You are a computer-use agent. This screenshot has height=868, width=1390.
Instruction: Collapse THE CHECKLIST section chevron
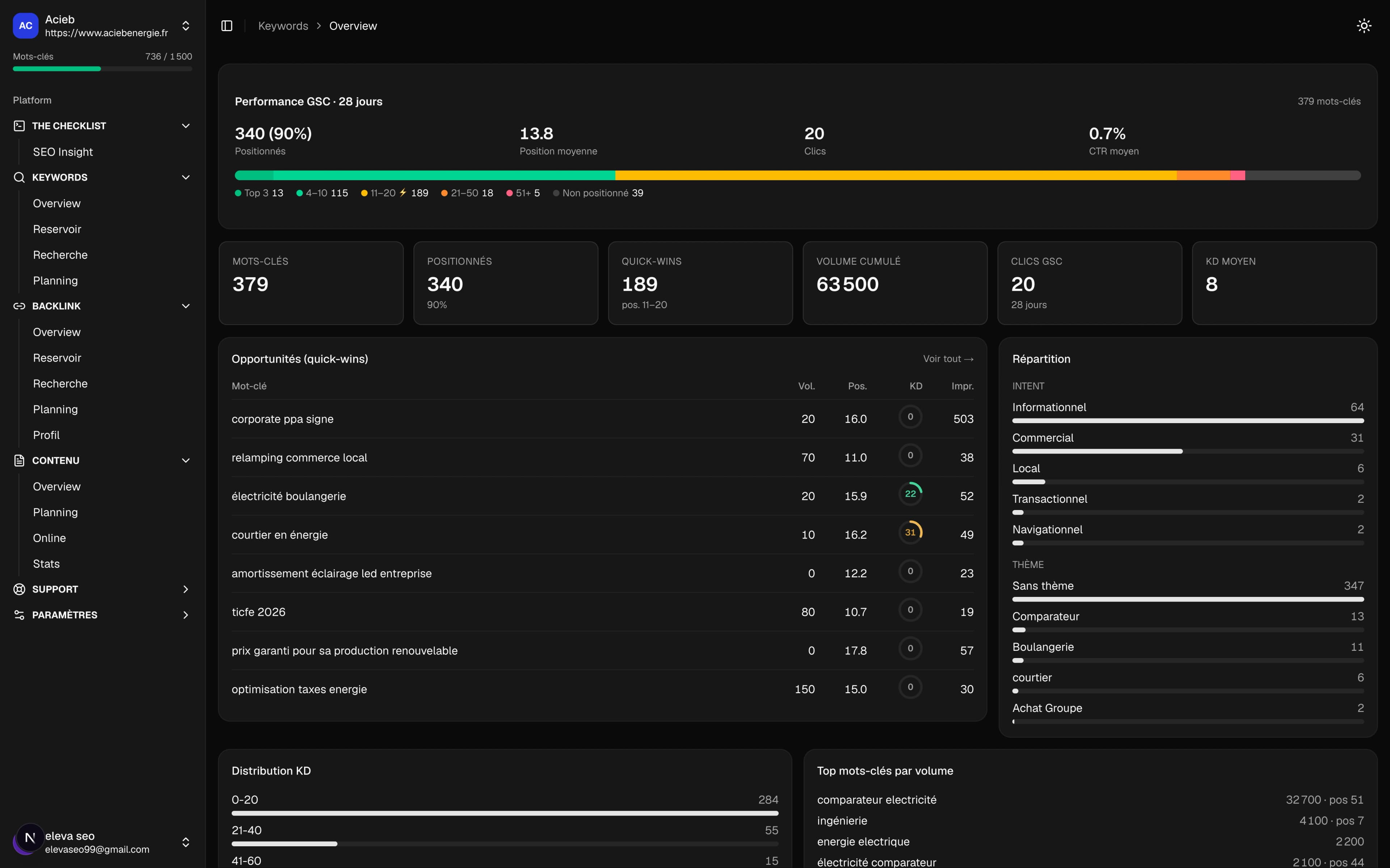coord(185,126)
